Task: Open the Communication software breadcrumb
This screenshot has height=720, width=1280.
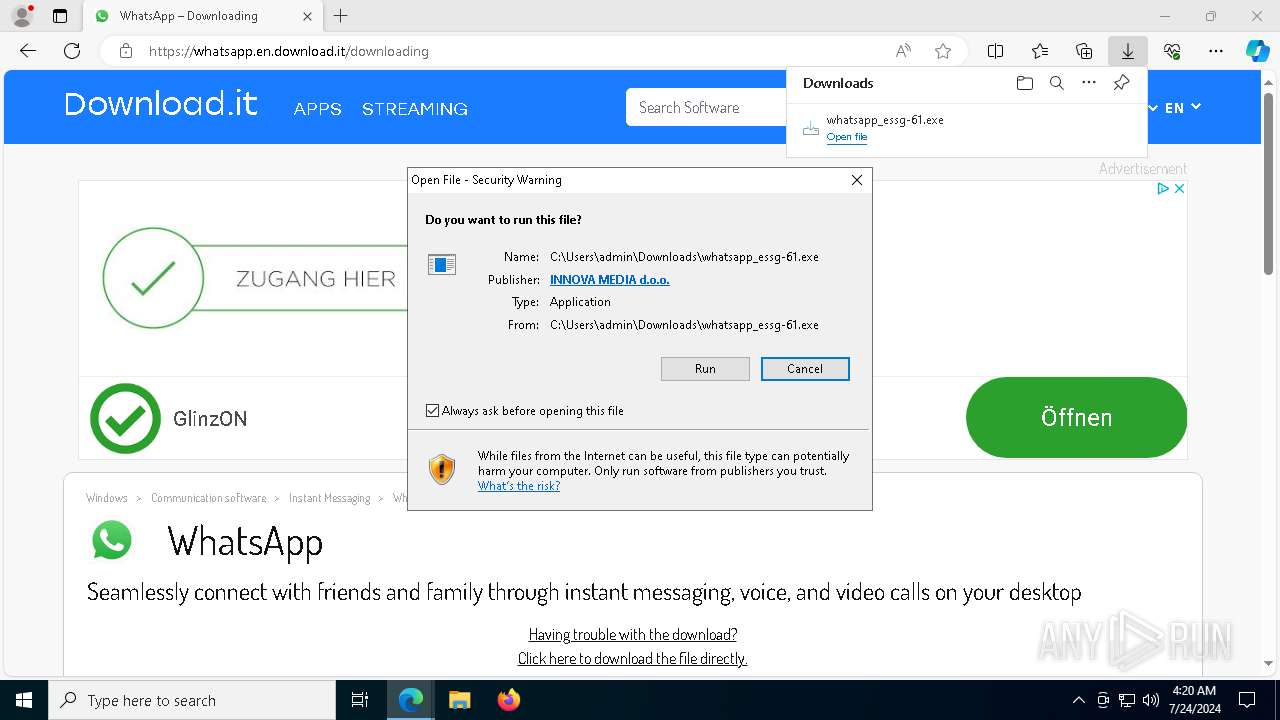Action: (x=209, y=498)
